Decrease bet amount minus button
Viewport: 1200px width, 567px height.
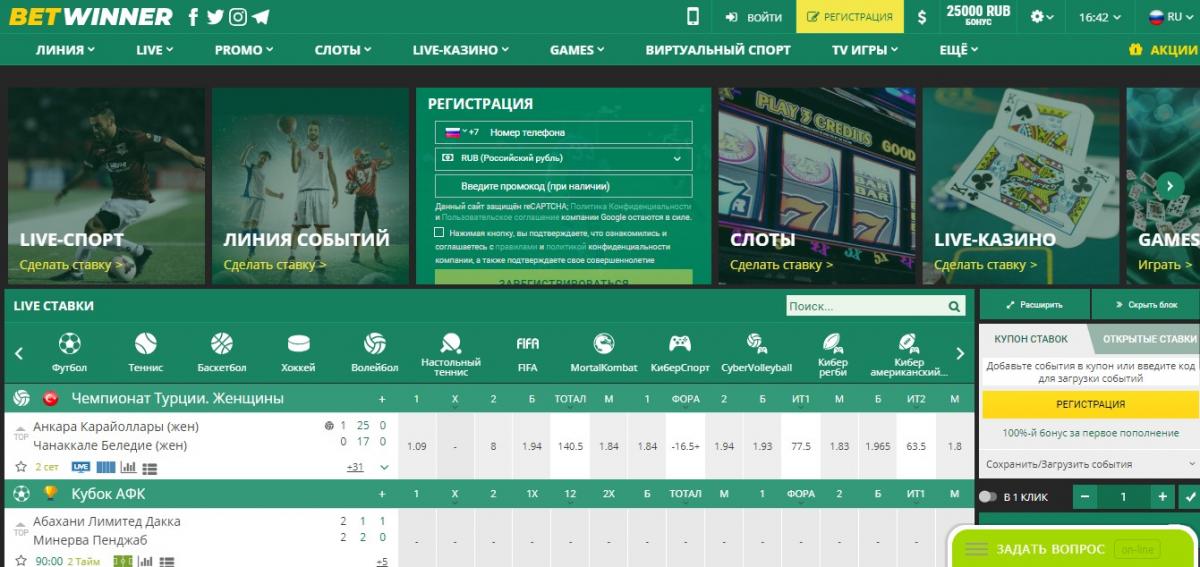pos(1085,496)
